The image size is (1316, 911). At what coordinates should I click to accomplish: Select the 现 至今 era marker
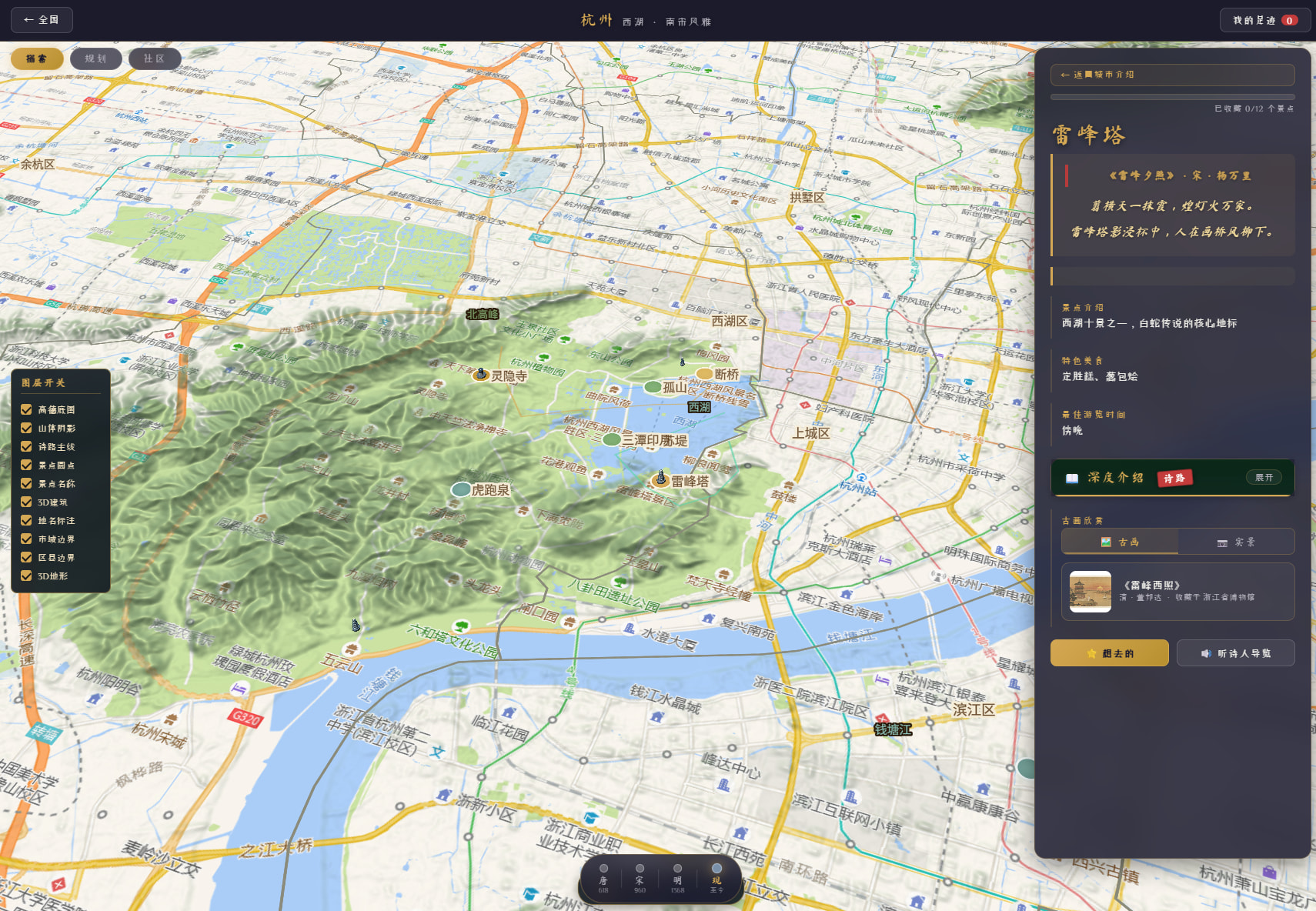(716, 879)
